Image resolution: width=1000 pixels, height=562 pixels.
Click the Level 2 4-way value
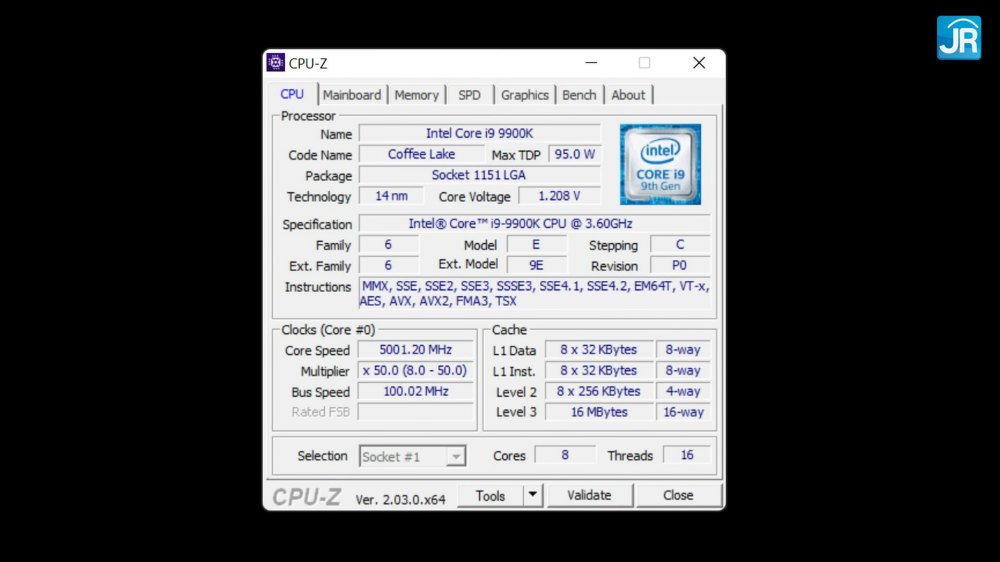click(x=683, y=392)
